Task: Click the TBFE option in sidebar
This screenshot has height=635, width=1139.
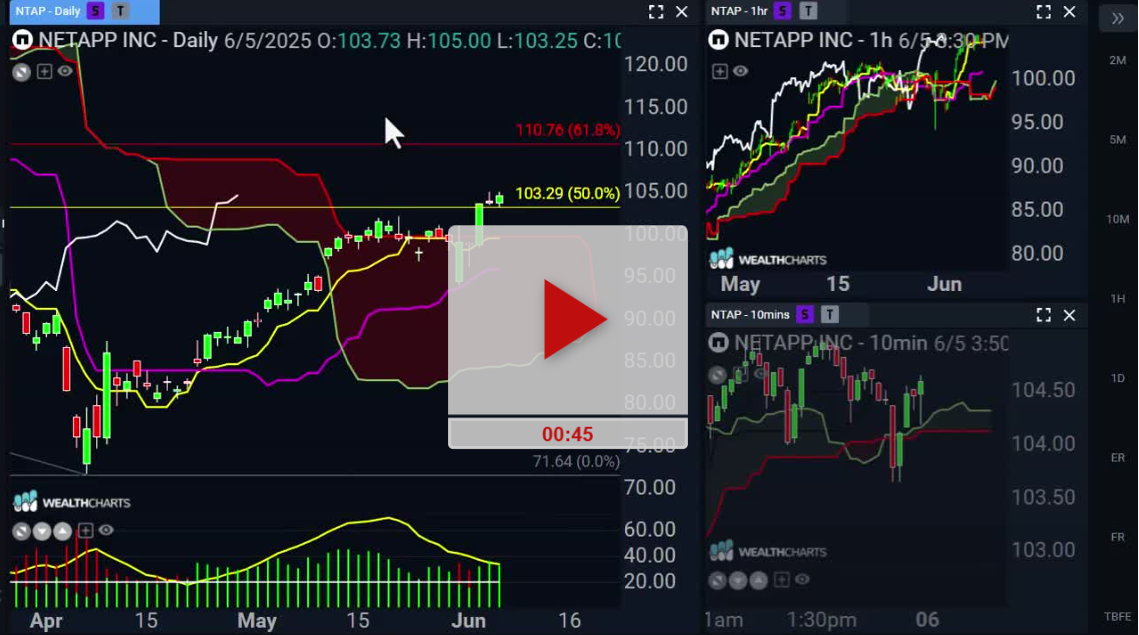Action: tap(1117, 617)
